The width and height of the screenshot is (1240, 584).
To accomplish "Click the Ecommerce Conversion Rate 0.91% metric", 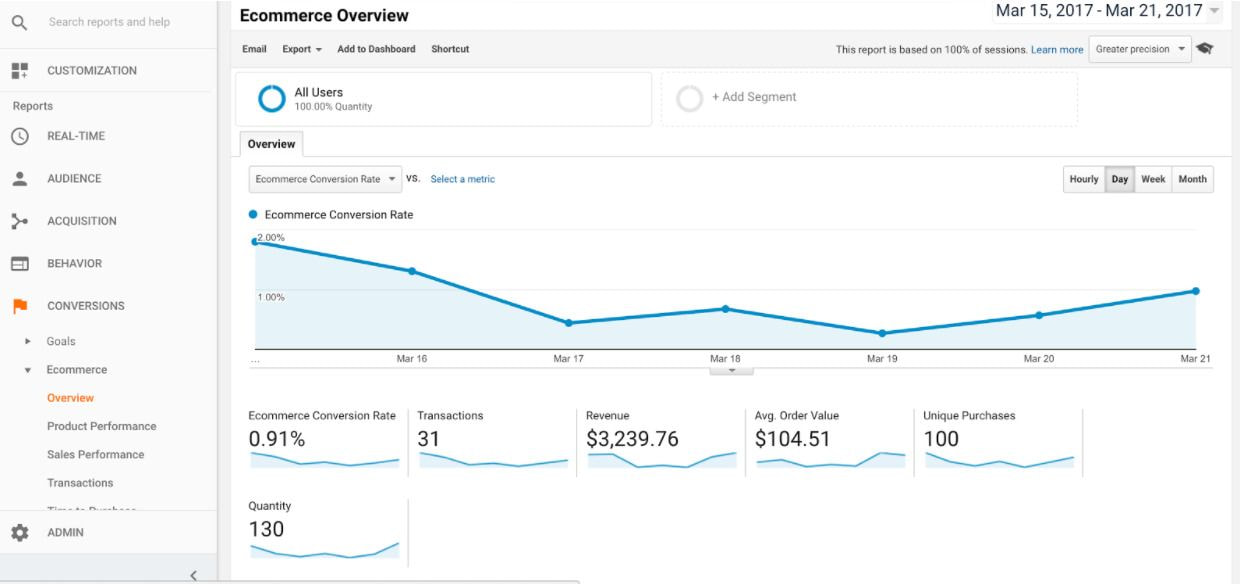I will (323, 439).
